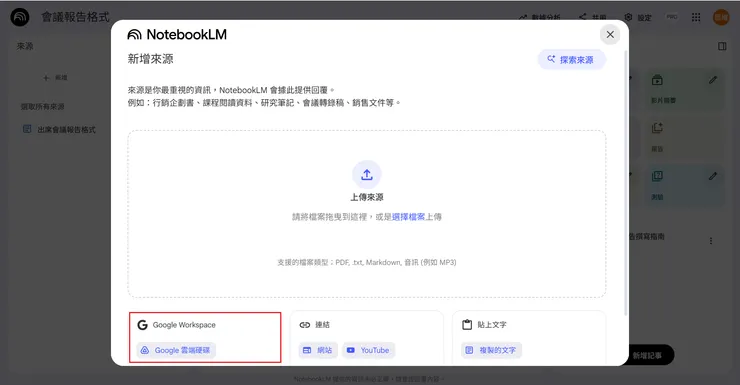Click the pencil icon on the 影片摘要 card
Viewport: 740px width, 385px height.
pos(713,80)
